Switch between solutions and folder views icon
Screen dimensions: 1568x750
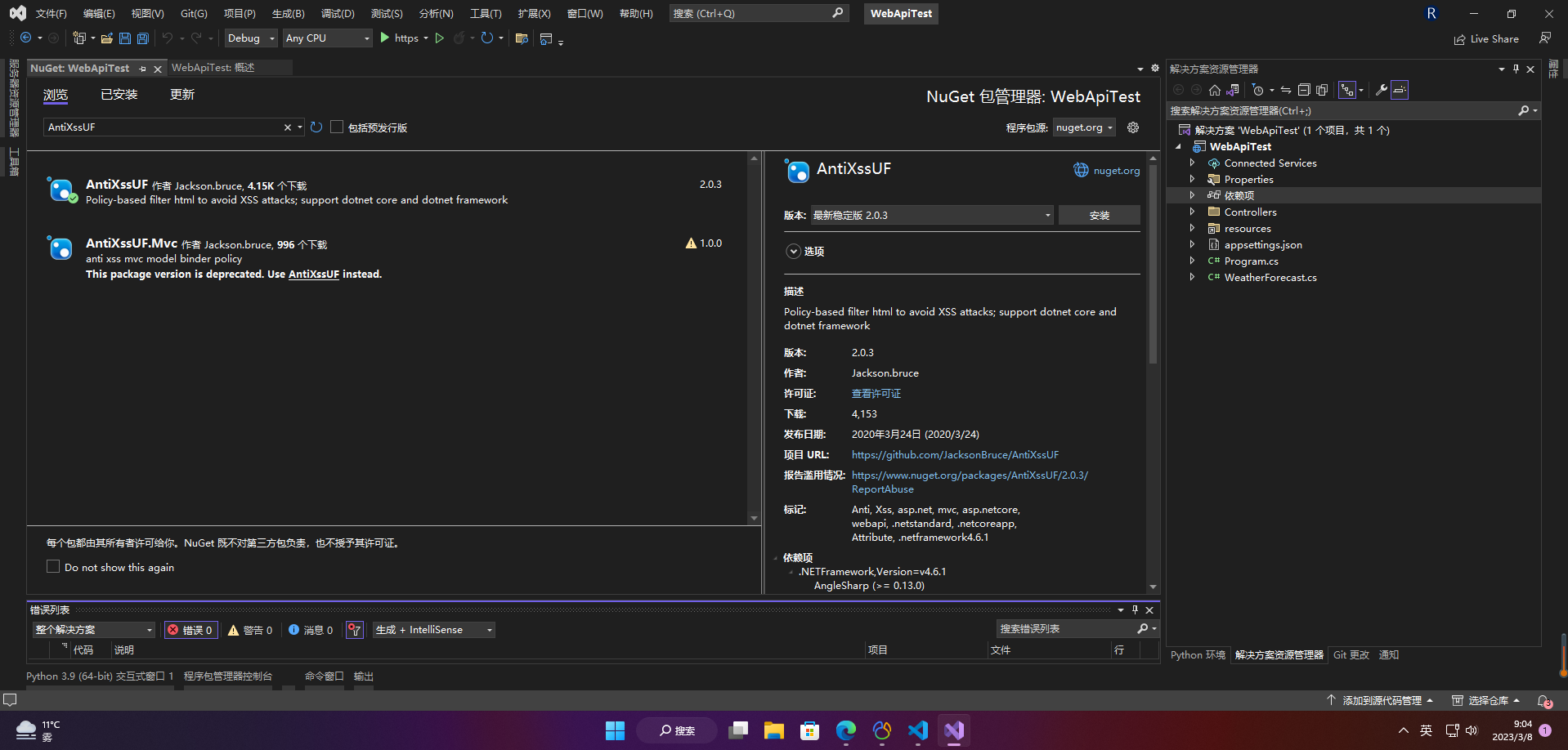click(1233, 90)
